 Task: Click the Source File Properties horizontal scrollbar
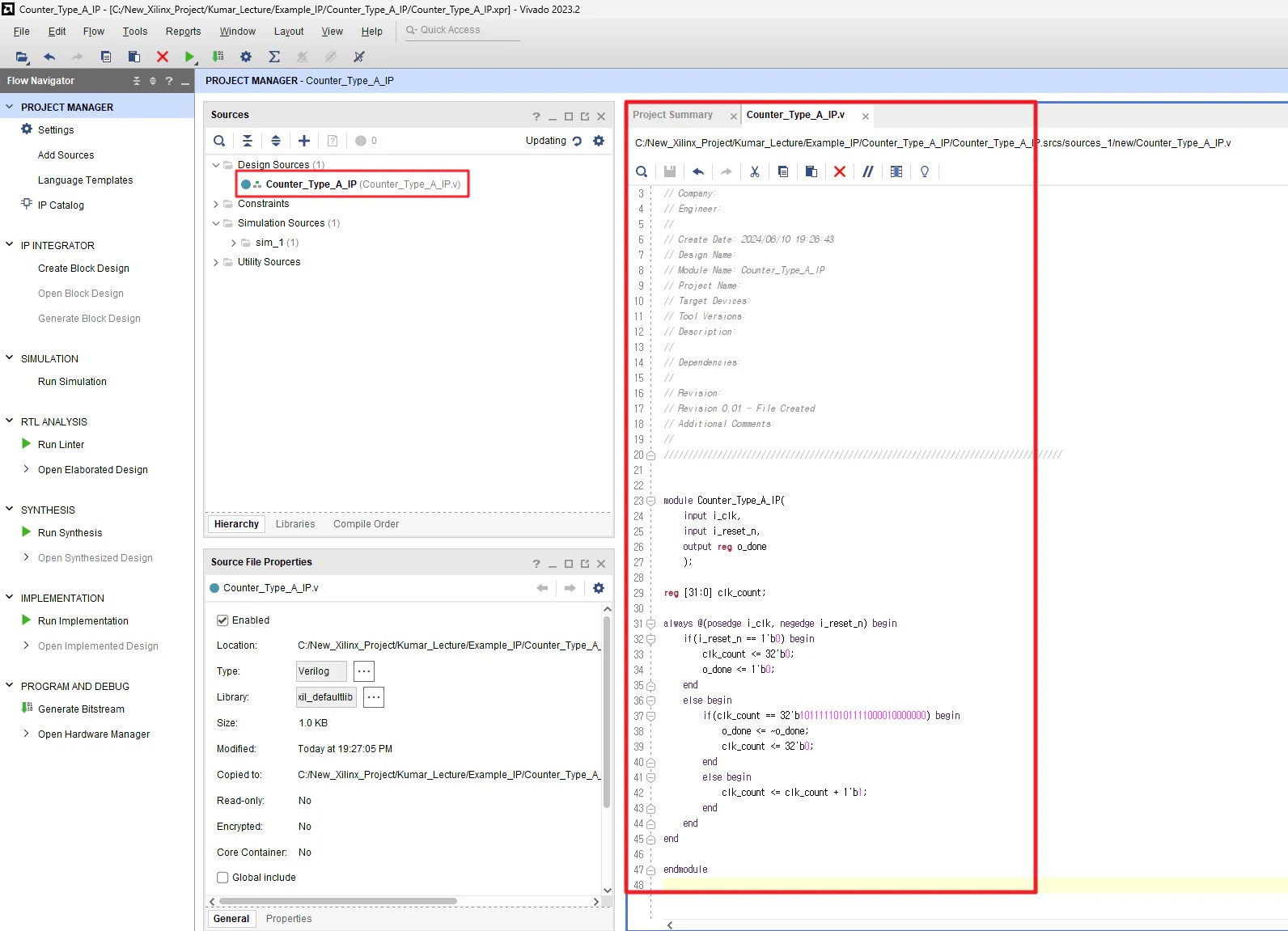[338, 901]
